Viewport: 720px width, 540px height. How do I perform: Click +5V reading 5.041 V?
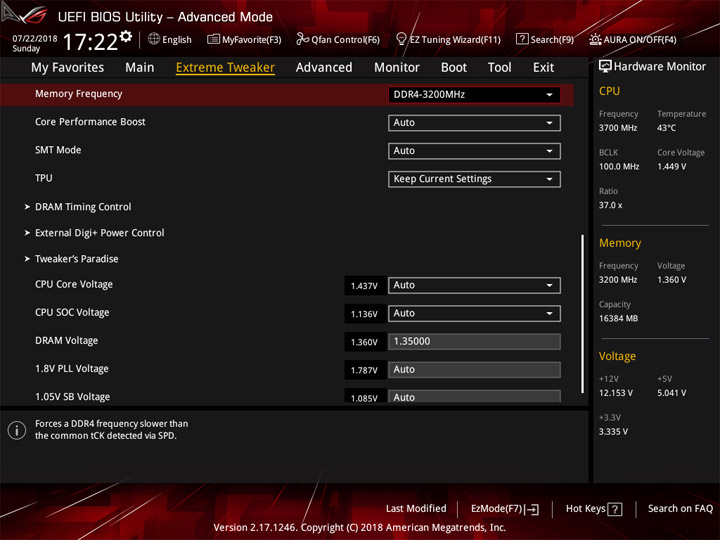click(x=671, y=393)
